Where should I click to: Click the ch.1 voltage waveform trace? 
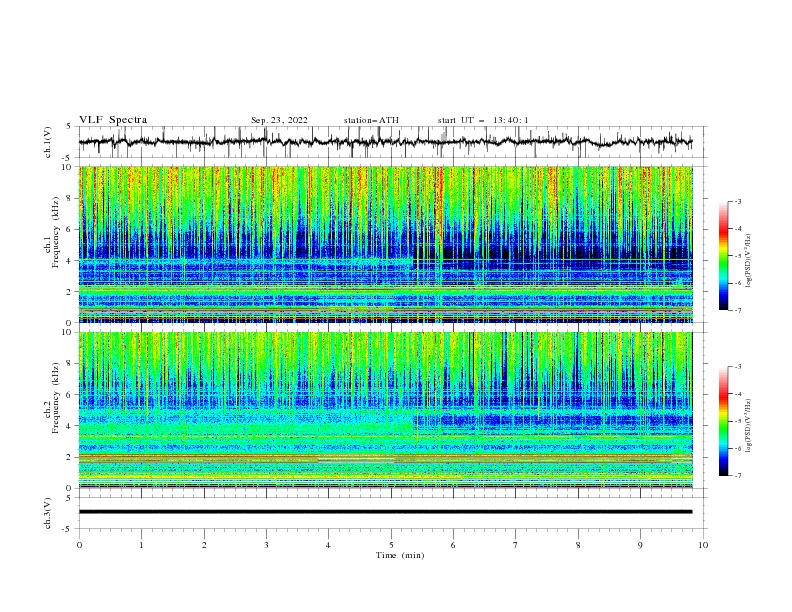385,142
